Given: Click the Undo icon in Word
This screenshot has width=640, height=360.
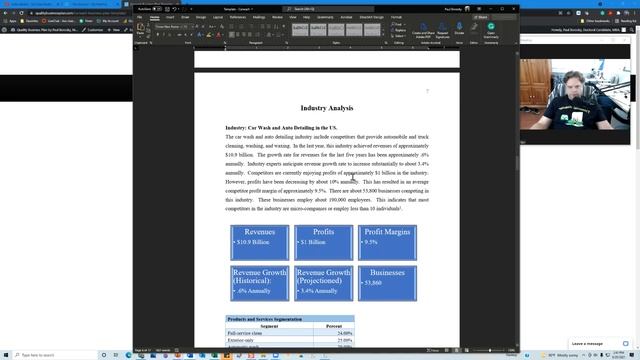Looking at the screenshot, I should click(174, 9).
